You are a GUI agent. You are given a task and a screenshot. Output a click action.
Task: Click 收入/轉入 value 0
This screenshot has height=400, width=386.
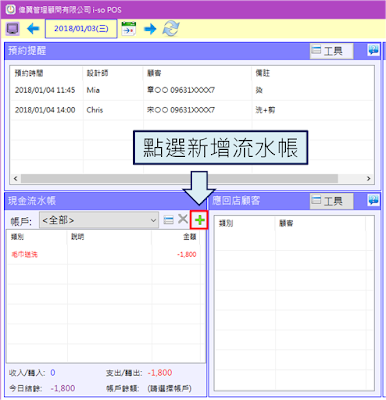click(53, 373)
